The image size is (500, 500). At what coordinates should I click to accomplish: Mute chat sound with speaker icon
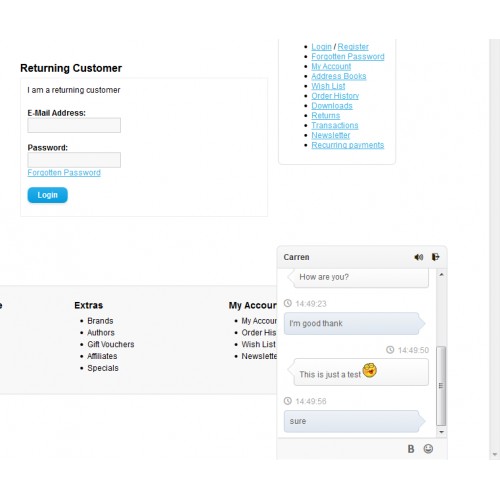coord(419,257)
